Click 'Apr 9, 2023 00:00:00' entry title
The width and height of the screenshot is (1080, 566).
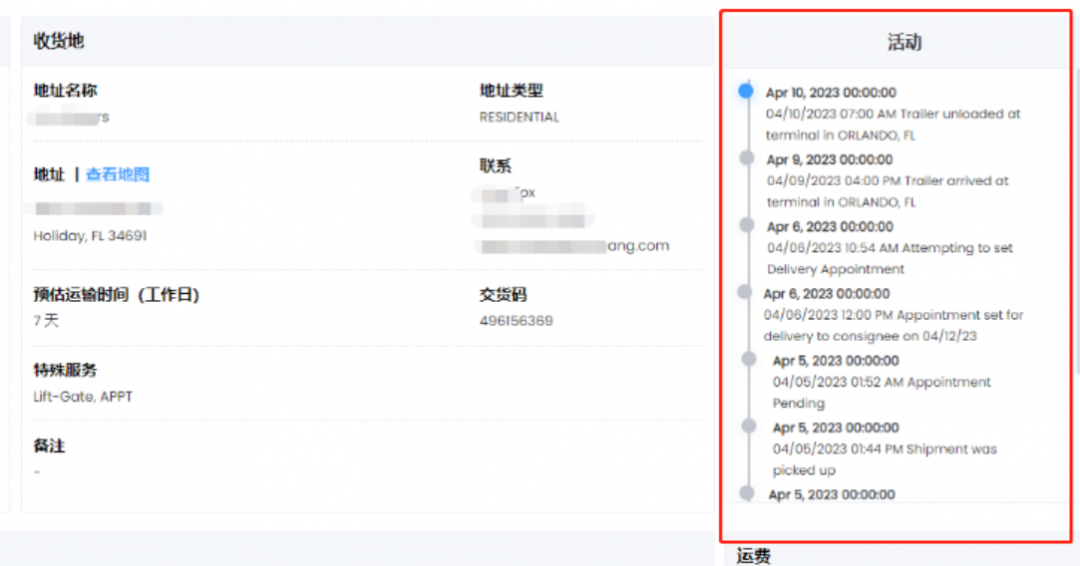tap(829, 160)
